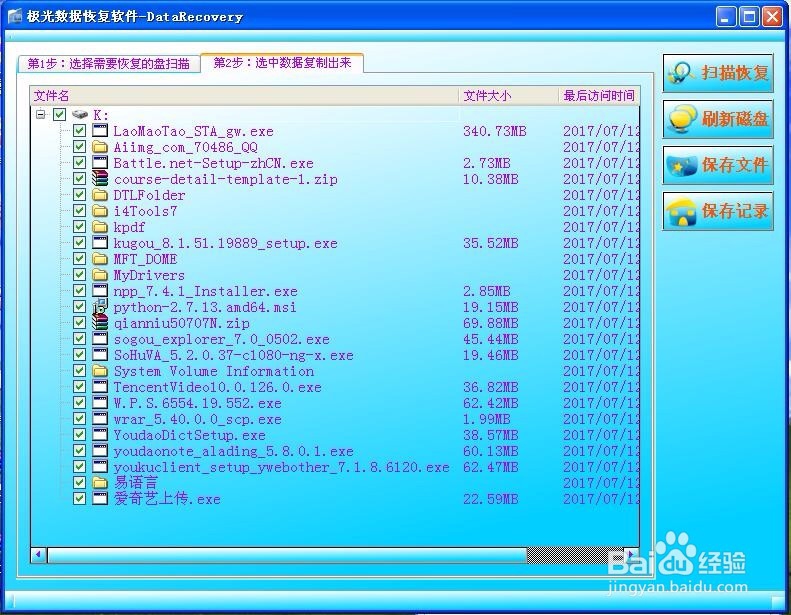Sort by 文件大小 column header
The width and height of the screenshot is (791, 615).
pyautogui.click(x=509, y=95)
